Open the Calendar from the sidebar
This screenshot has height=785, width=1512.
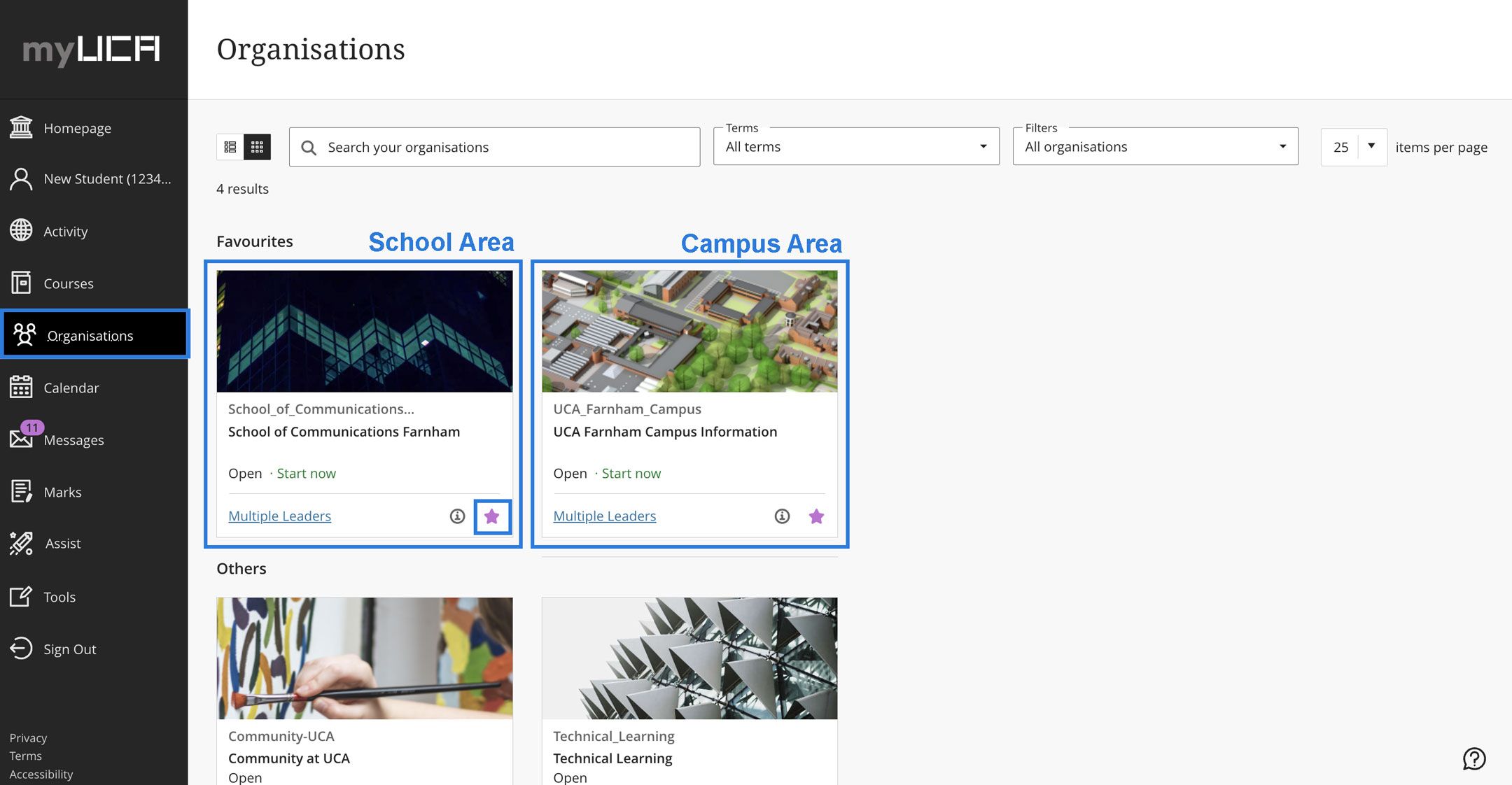[x=71, y=388]
